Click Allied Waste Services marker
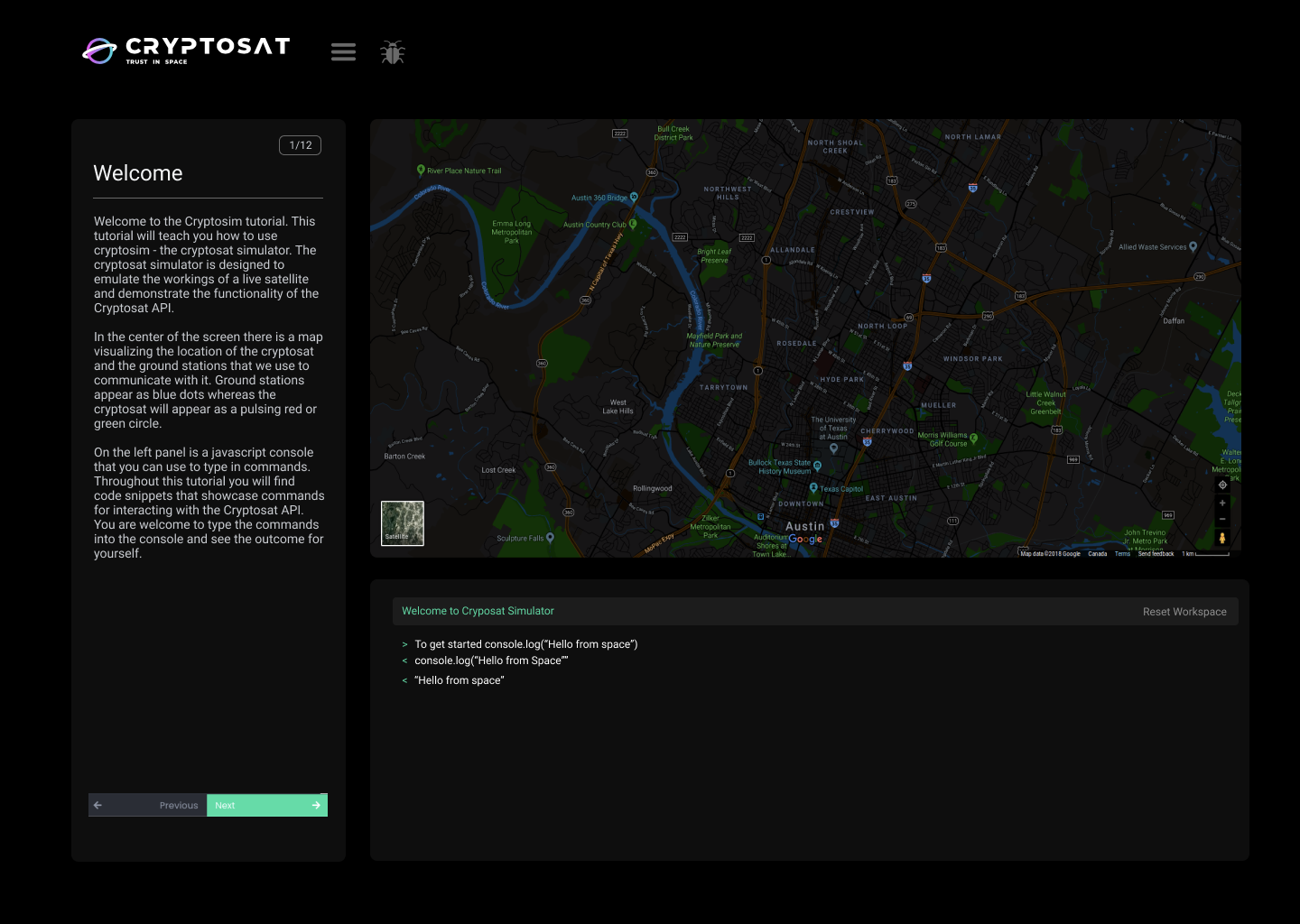 (x=1193, y=246)
